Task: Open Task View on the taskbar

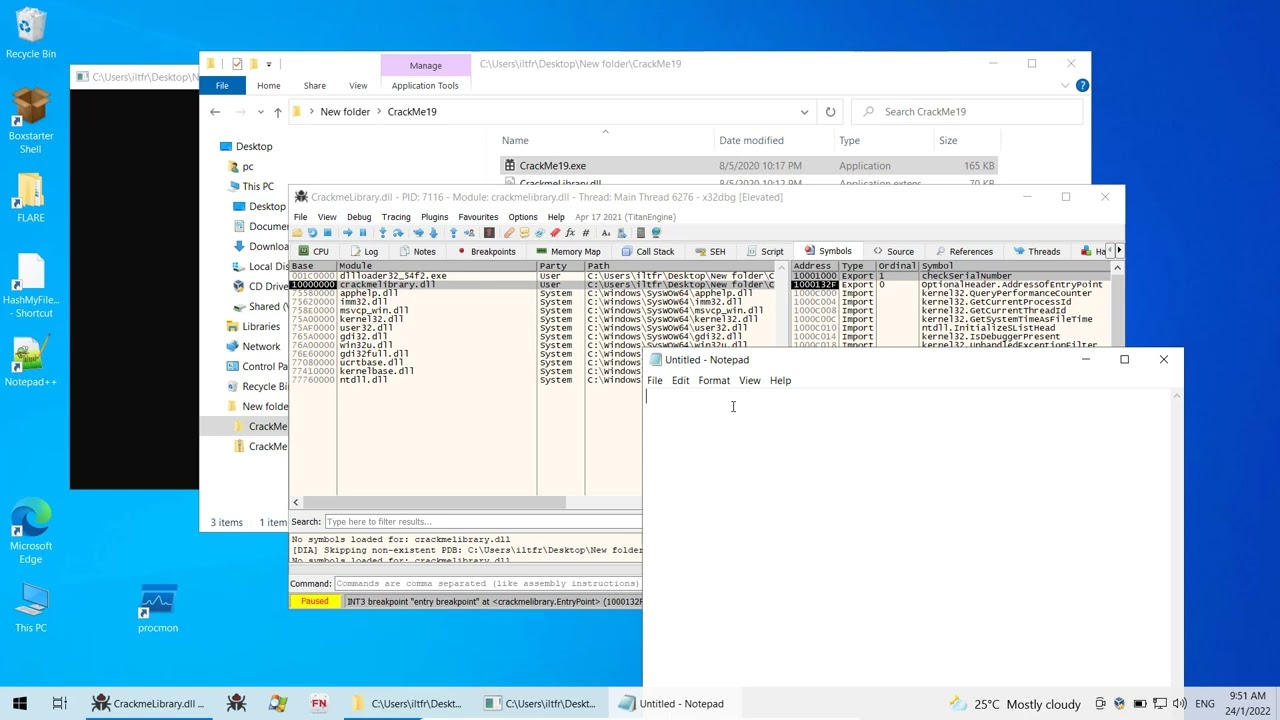Action: (x=59, y=704)
